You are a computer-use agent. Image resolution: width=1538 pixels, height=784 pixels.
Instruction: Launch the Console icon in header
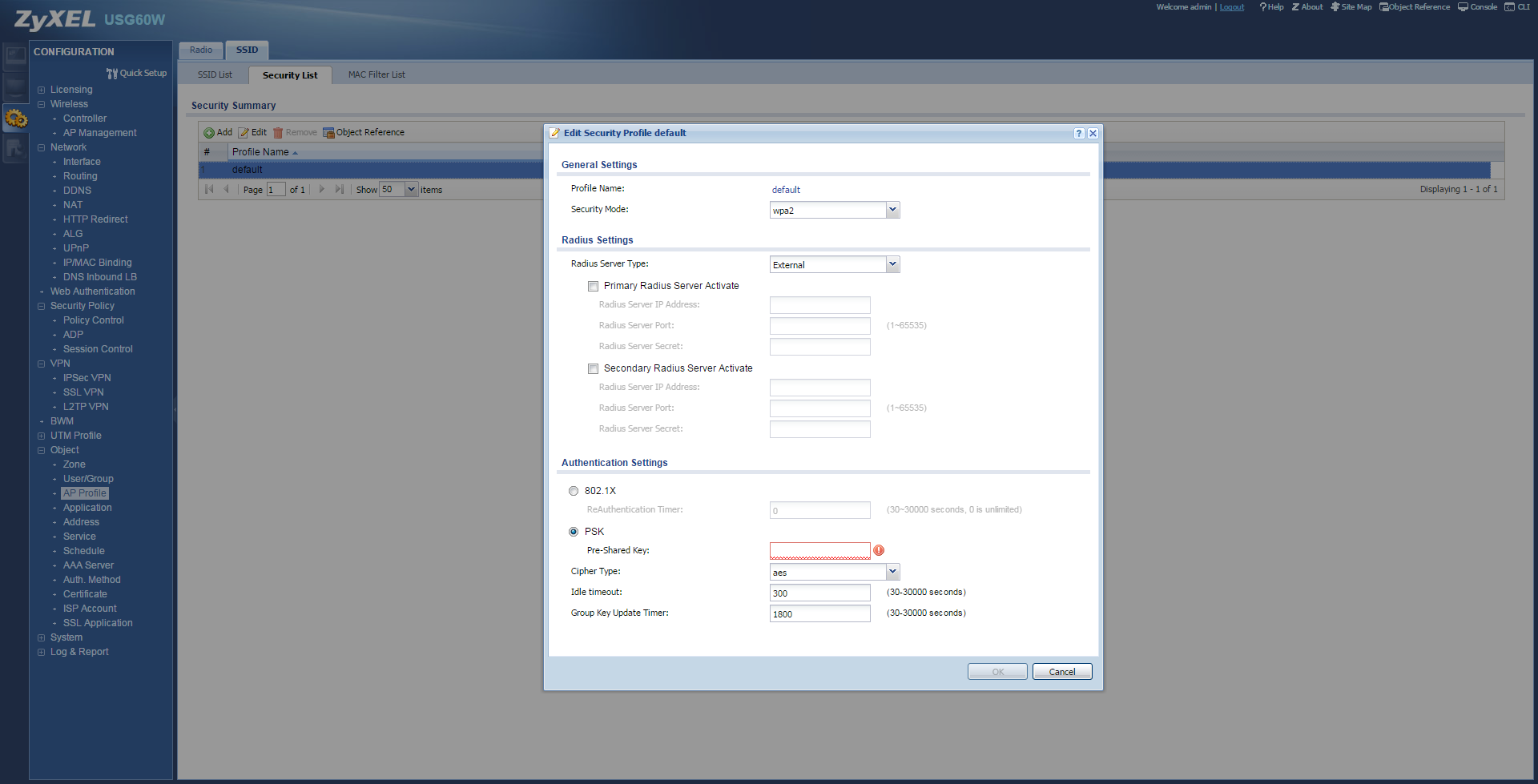pyautogui.click(x=1463, y=7)
